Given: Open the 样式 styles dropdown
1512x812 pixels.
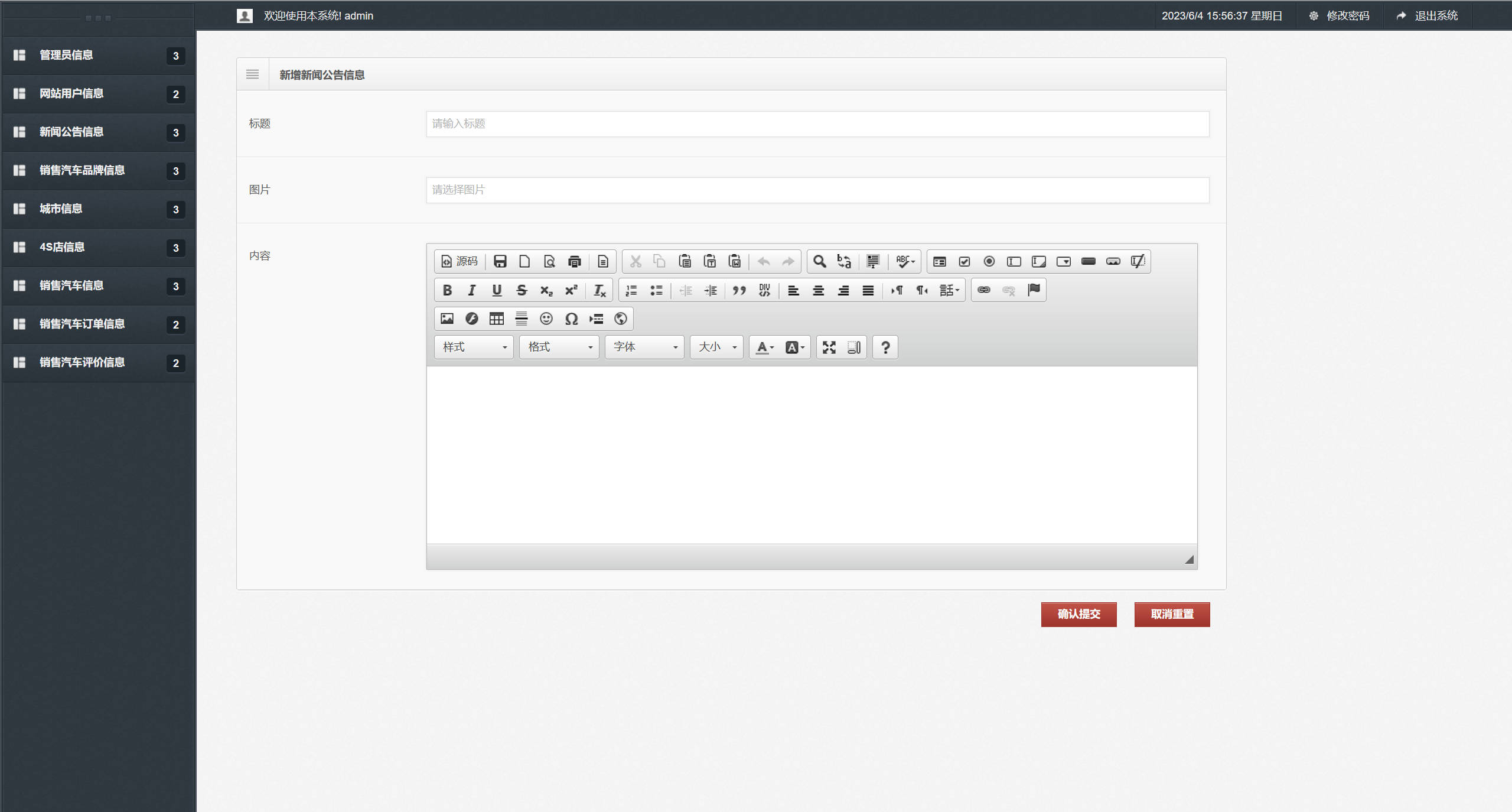Looking at the screenshot, I should coord(474,347).
